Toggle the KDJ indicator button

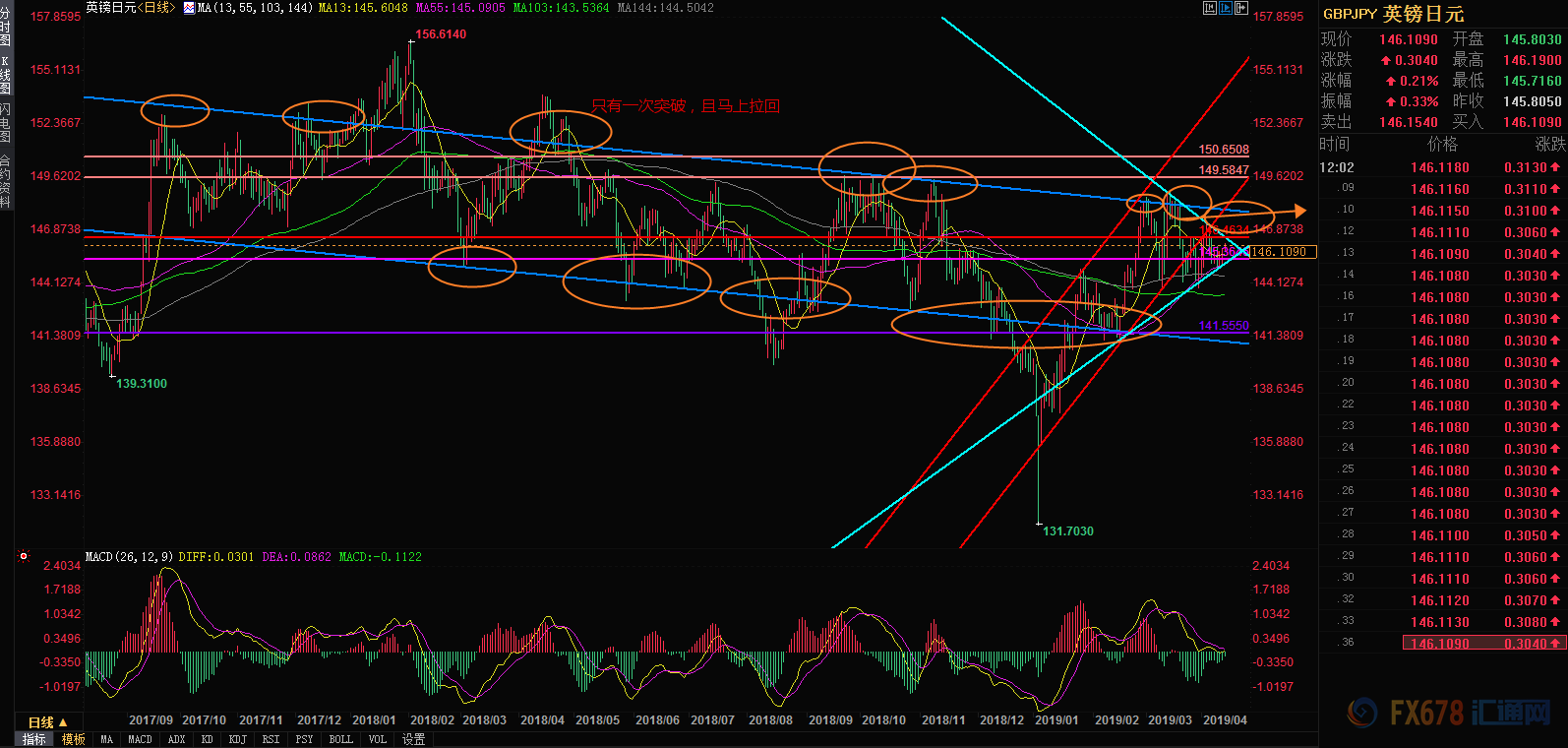(237, 739)
